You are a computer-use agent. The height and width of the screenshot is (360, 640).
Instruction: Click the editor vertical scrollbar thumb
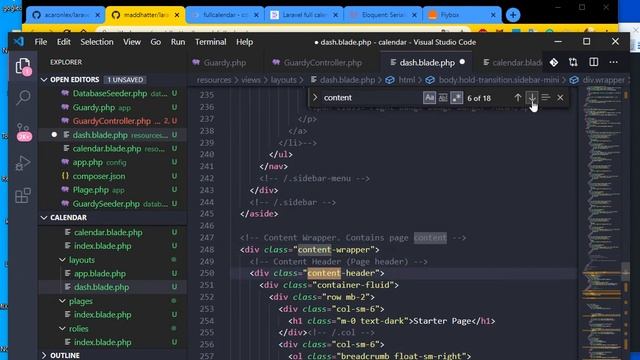(x=626, y=271)
